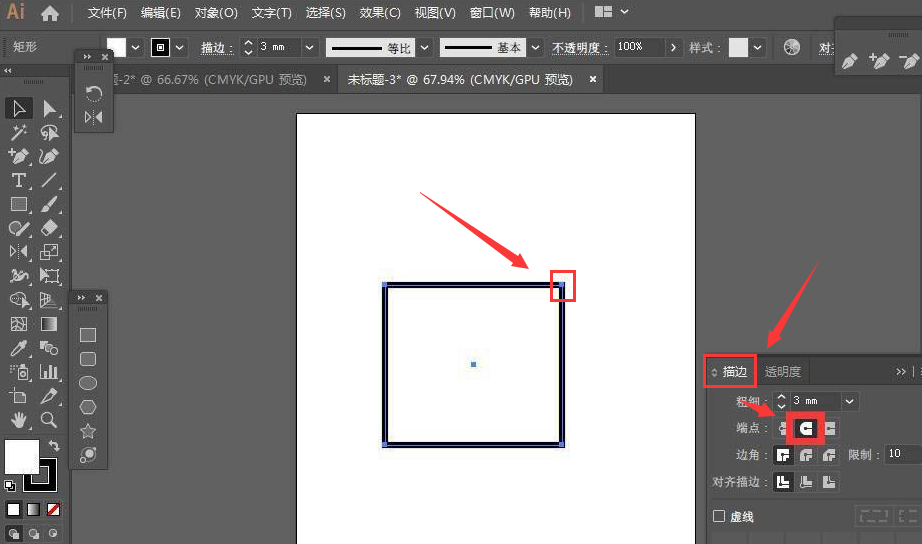Click the 描边 label in control bar
Image resolution: width=922 pixels, height=544 pixels.
[216, 48]
